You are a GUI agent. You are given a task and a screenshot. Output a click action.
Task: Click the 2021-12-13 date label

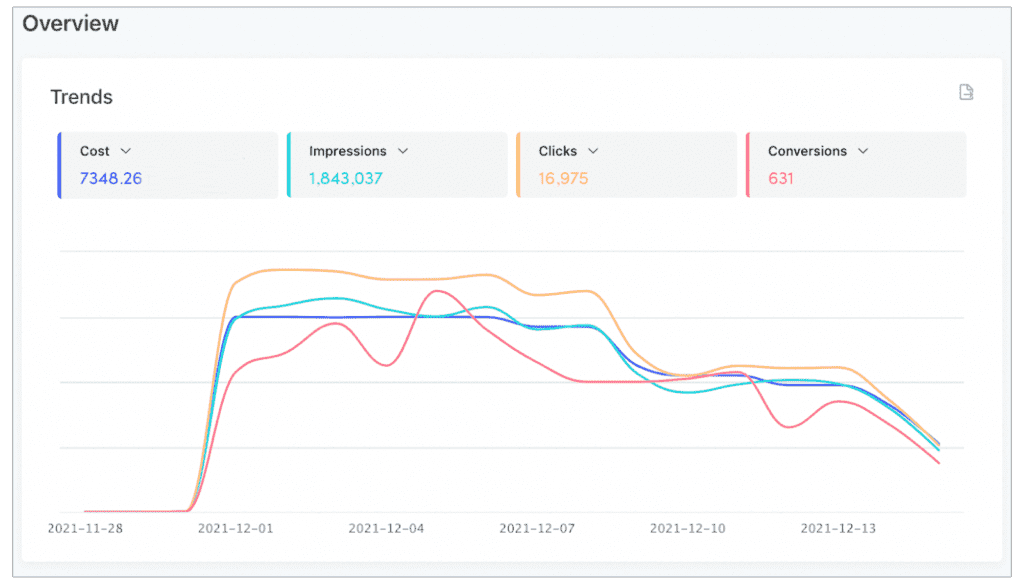[837, 528]
